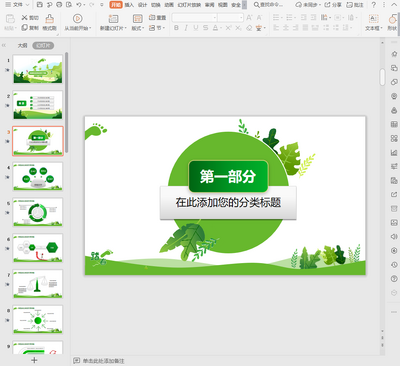The height and width of the screenshot is (366, 400).
Task: Click the 单击此处添加备注 notes text
Action: pos(103,361)
